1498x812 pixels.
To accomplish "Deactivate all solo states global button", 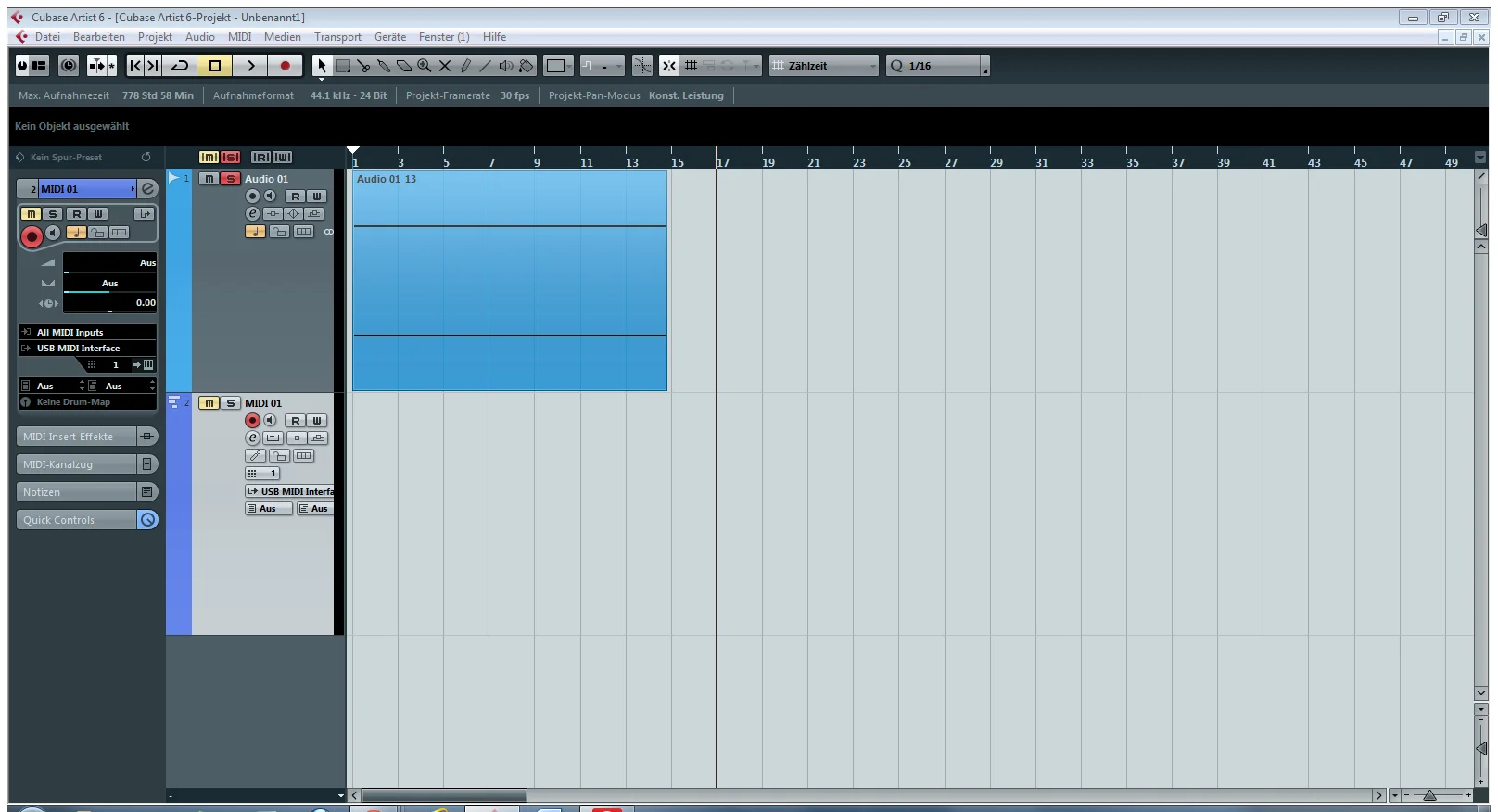I will [x=230, y=158].
